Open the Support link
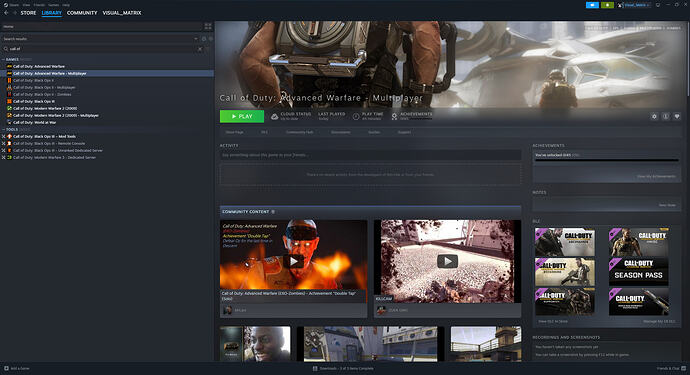This screenshot has height=375, width=690. 404,132
